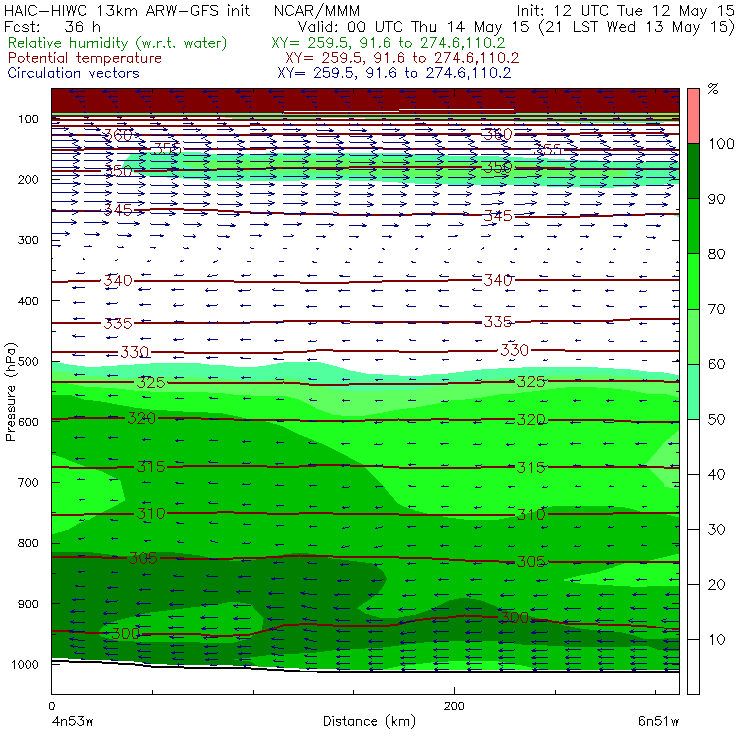
Task: Click the colorbar tick label '100'
Action: pos(721,143)
